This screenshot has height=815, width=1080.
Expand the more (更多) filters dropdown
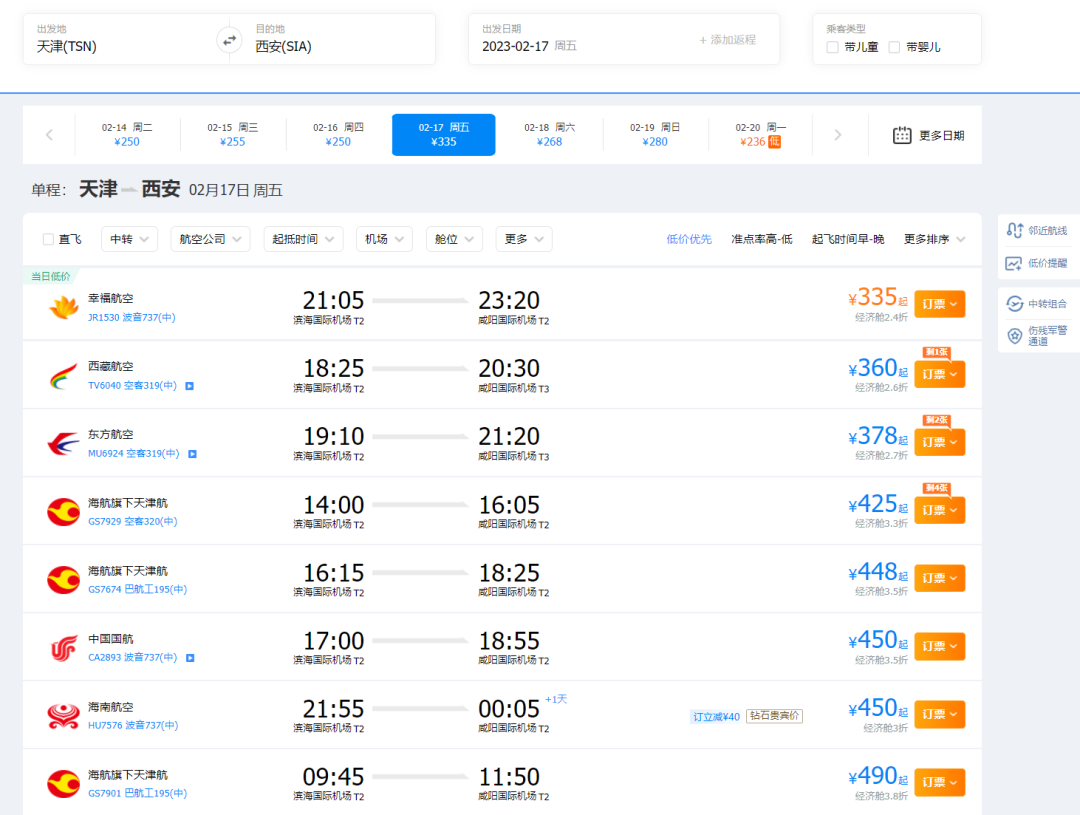523,239
